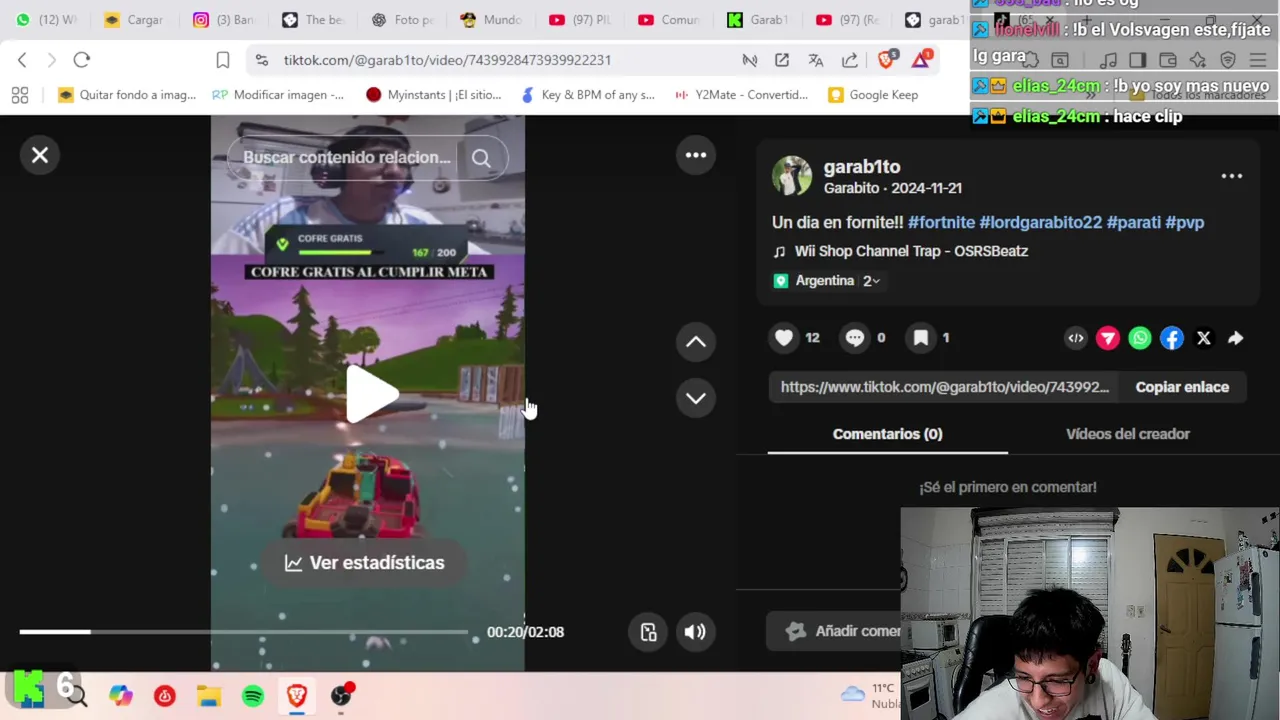Share the video to WhatsApp
1280x720 pixels.
click(1140, 338)
